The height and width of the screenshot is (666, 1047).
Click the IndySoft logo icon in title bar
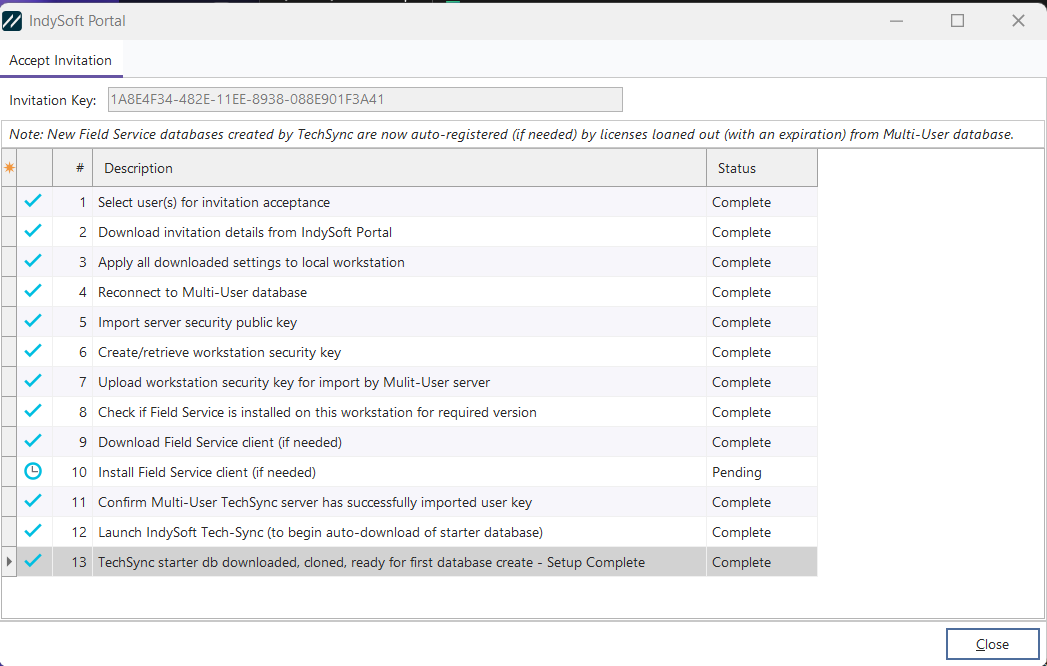pos(13,21)
